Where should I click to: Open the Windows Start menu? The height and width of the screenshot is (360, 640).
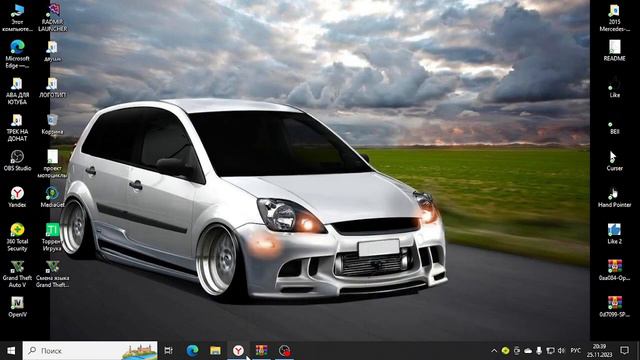tap(11, 350)
